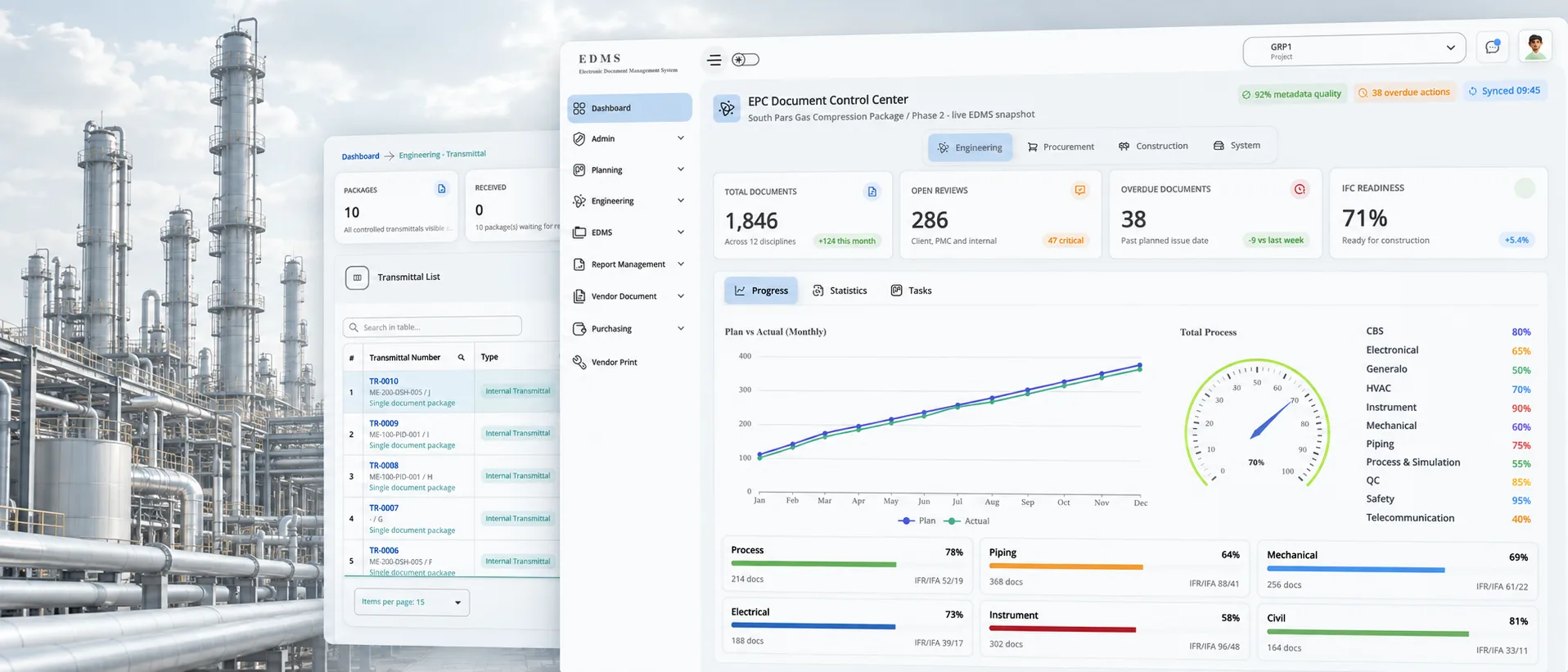Image resolution: width=1568 pixels, height=672 pixels.
Task: Click the hamburger menu icon
Action: coord(714,60)
